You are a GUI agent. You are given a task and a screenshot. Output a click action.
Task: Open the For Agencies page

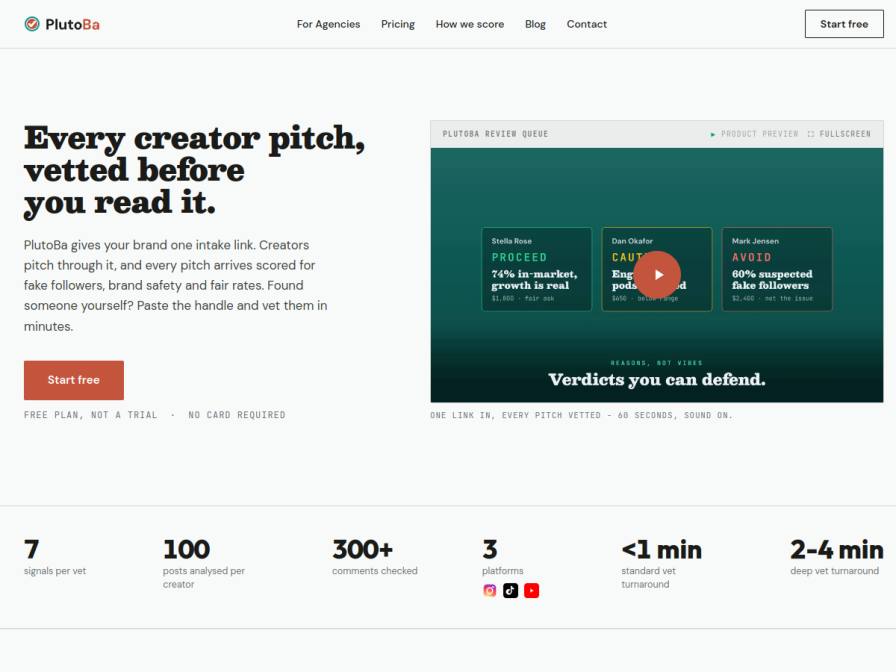[x=328, y=24]
